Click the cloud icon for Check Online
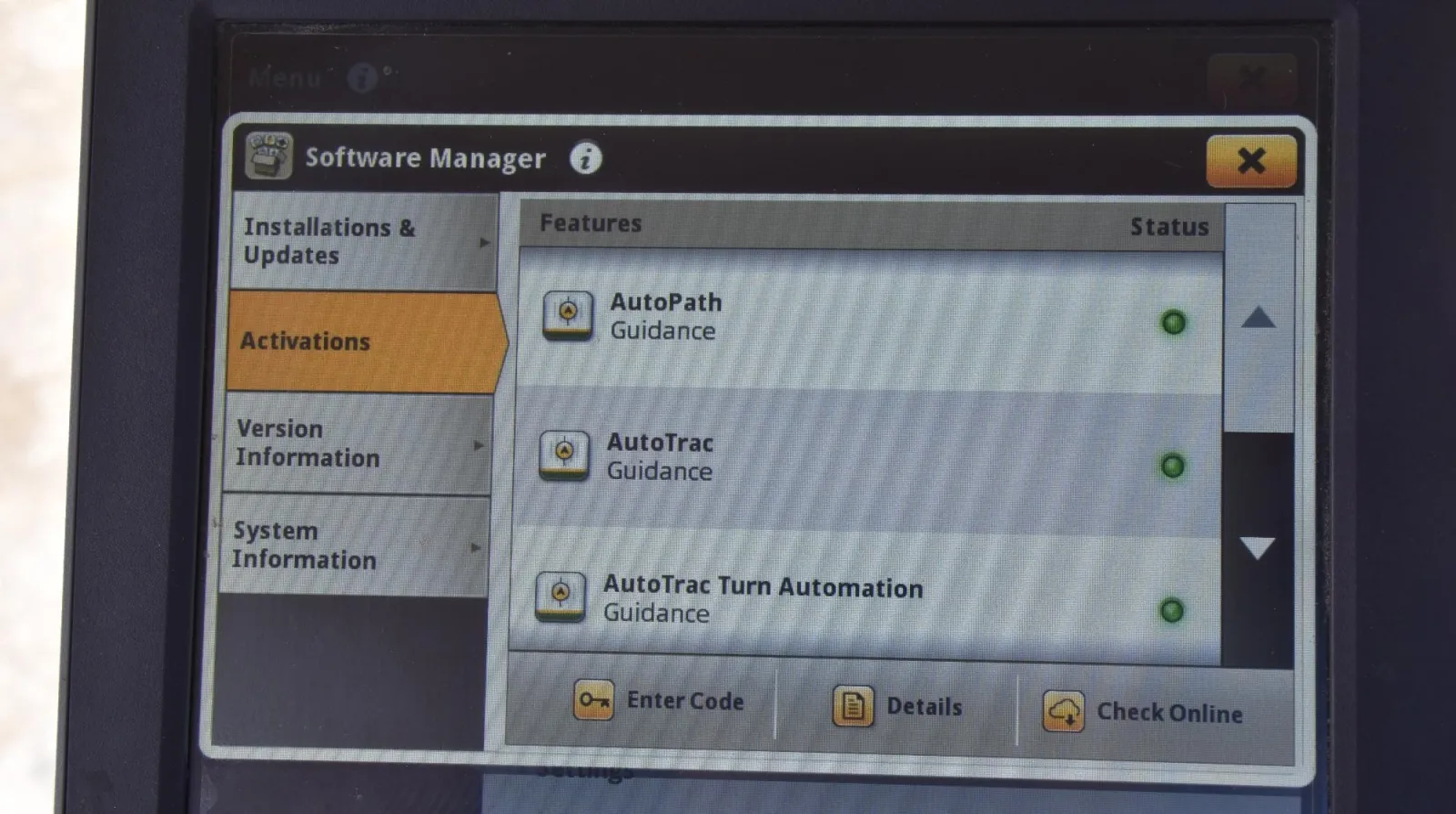This screenshot has width=1456, height=814. click(1063, 711)
